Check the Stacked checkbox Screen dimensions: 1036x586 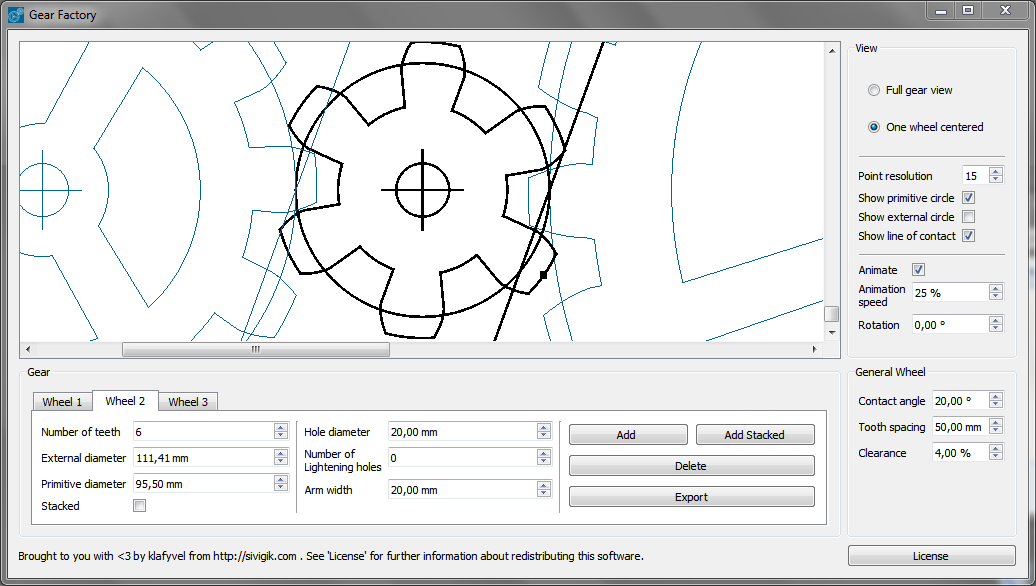(139, 505)
